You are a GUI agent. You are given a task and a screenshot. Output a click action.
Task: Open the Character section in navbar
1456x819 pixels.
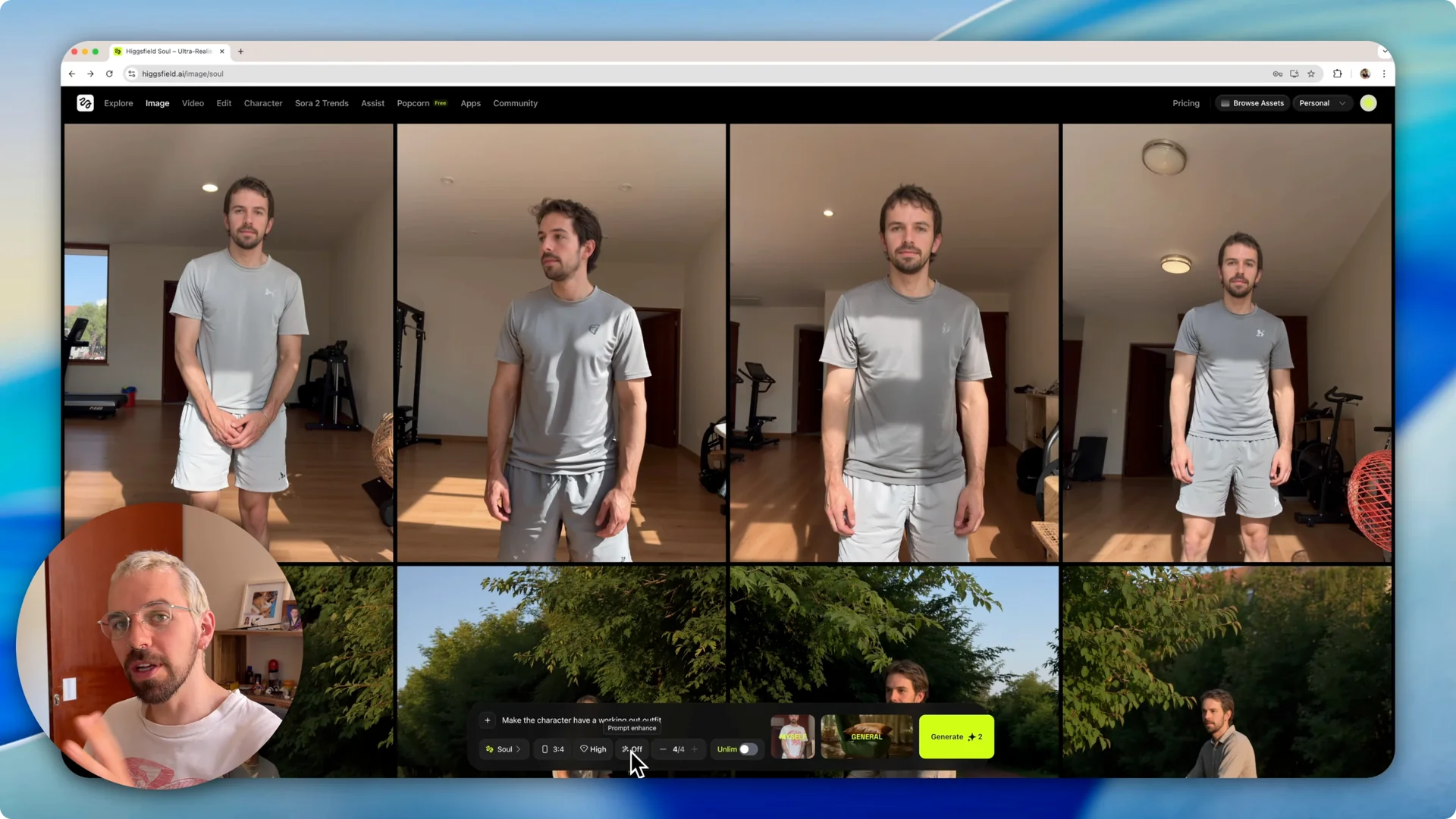point(263,103)
